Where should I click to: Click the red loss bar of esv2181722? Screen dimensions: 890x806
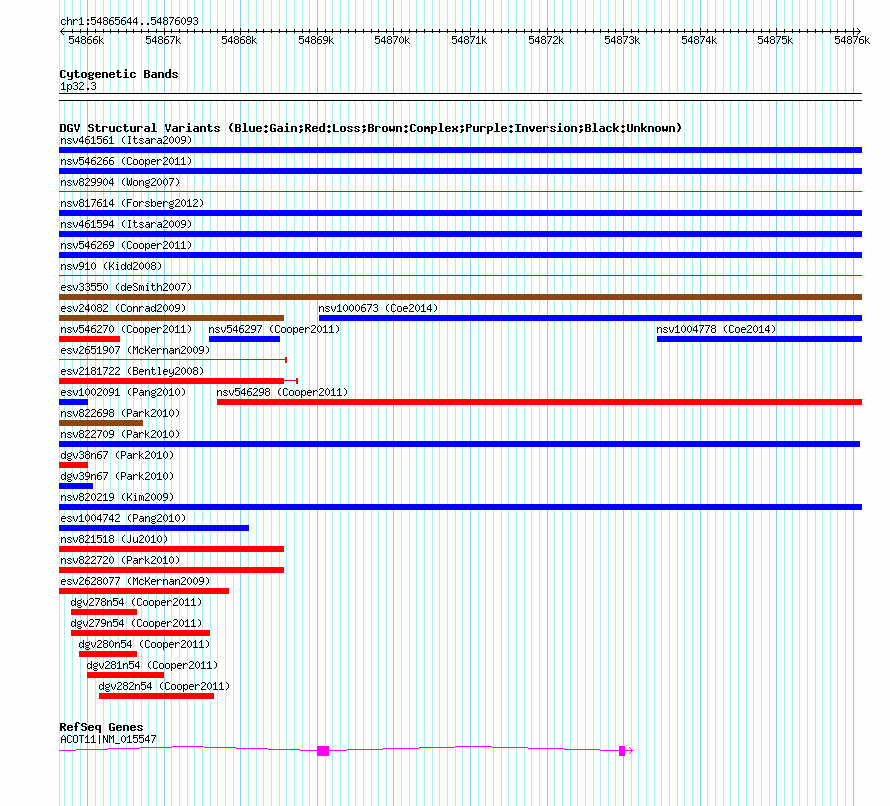coord(171,381)
